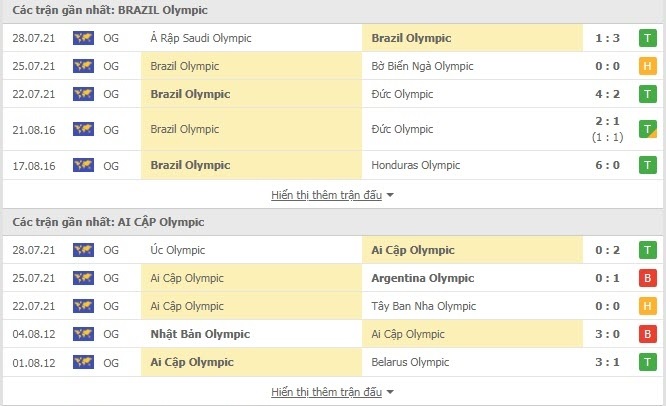Screen dimensions: 666x406
Task: Click the 4 : 2 score of Brazil vs Đức
Action: (607, 94)
